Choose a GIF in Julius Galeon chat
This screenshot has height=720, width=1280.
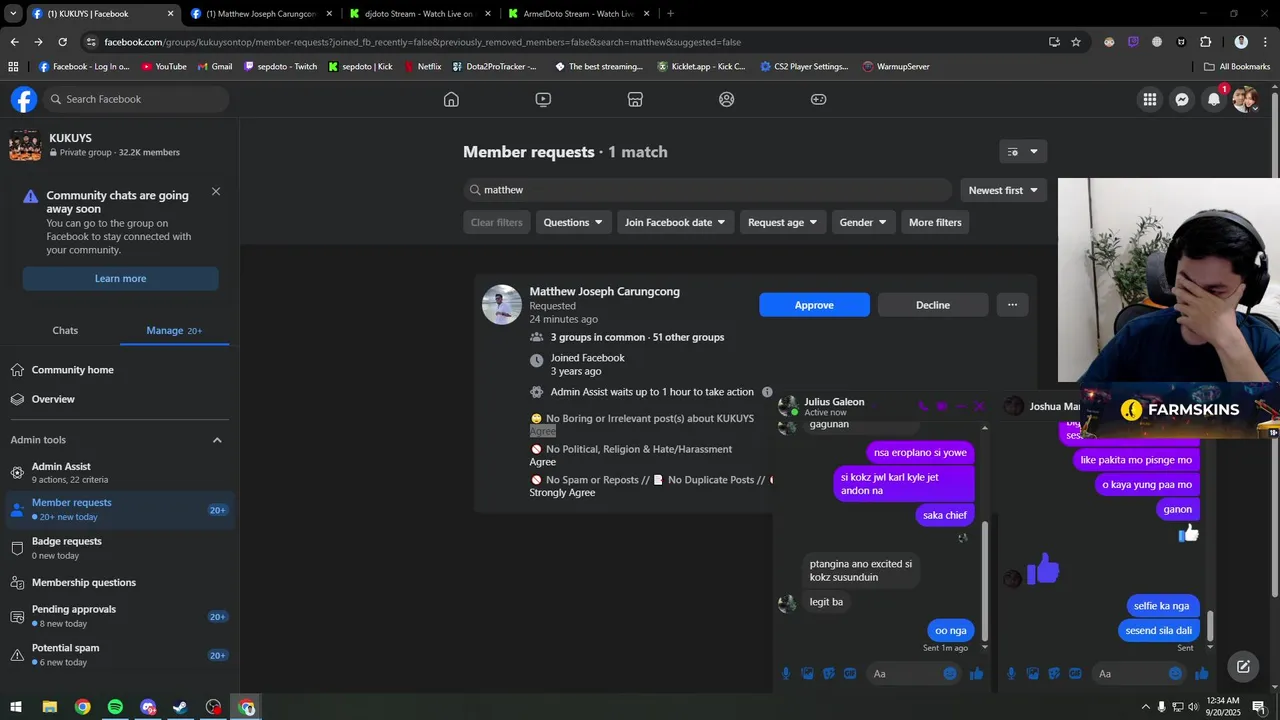(x=850, y=674)
